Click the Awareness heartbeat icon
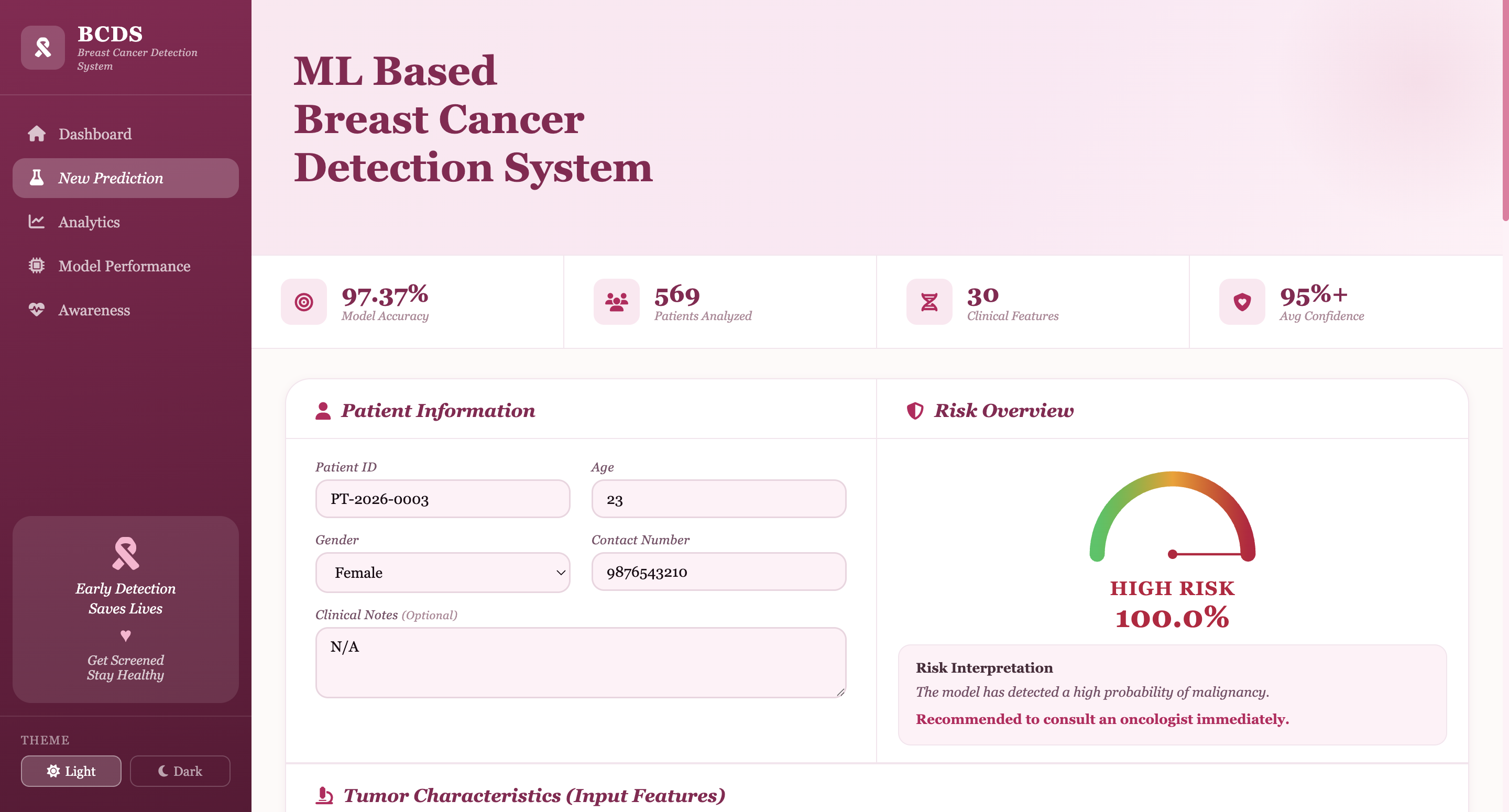 tap(36, 309)
